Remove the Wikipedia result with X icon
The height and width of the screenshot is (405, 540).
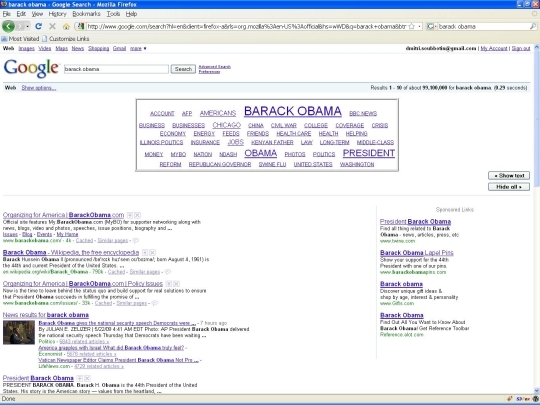tap(153, 252)
